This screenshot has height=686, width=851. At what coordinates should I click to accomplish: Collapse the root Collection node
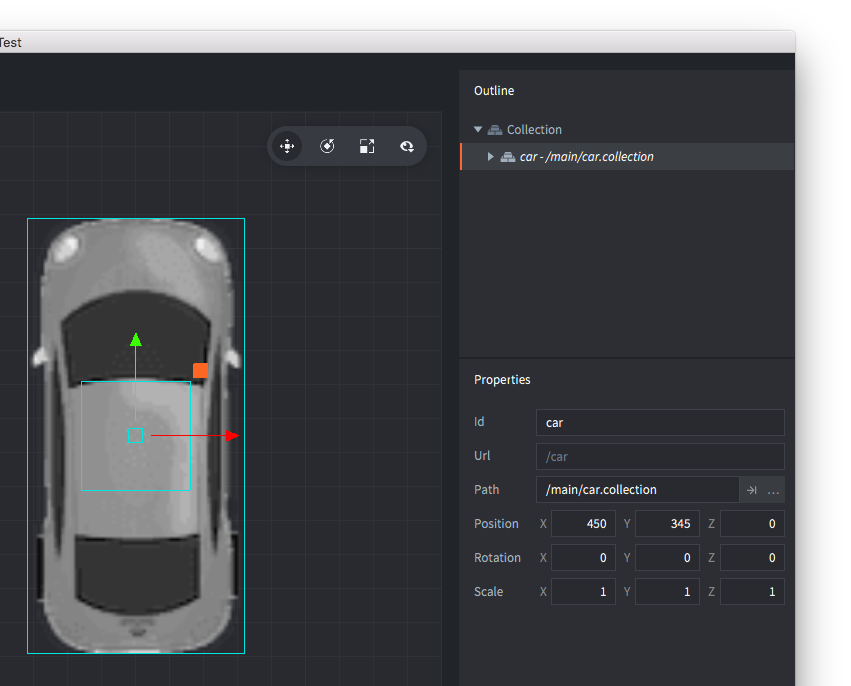click(478, 130)
